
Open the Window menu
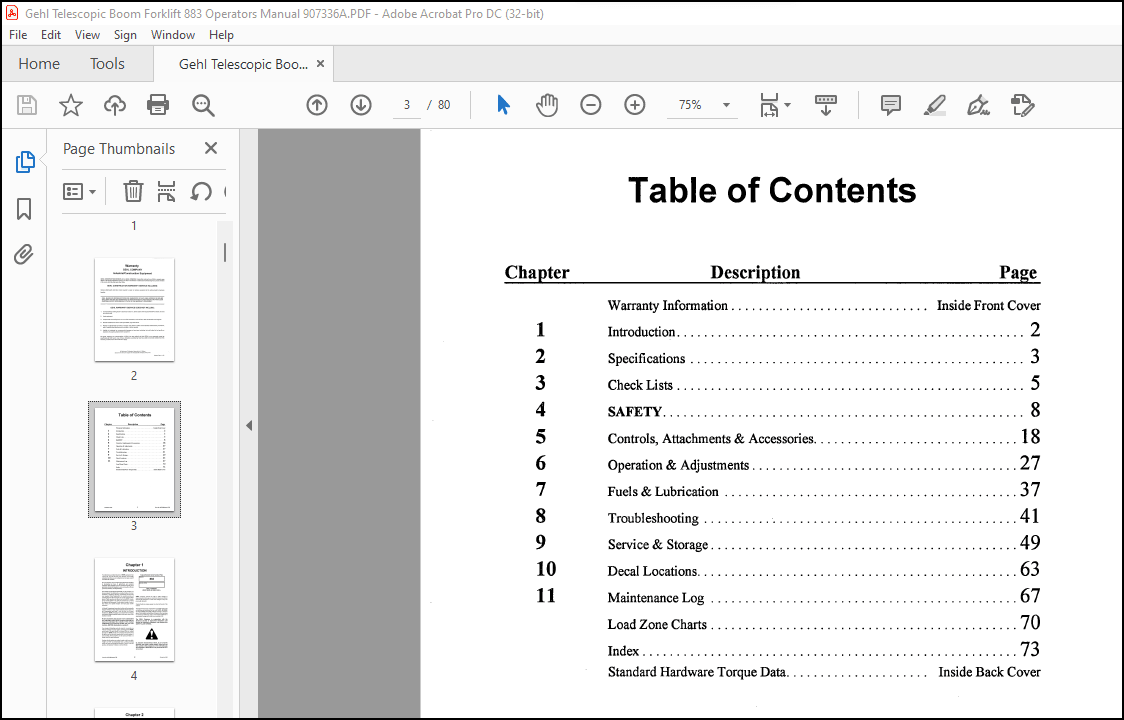(173, 34)
